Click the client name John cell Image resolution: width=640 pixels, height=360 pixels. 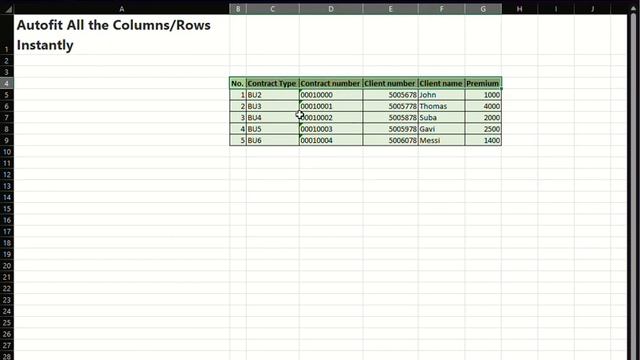[x=442, y=95]
